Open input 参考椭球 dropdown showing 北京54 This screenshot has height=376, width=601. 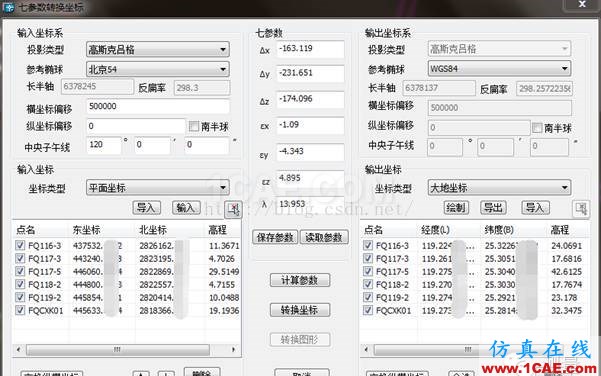[158, 69]
